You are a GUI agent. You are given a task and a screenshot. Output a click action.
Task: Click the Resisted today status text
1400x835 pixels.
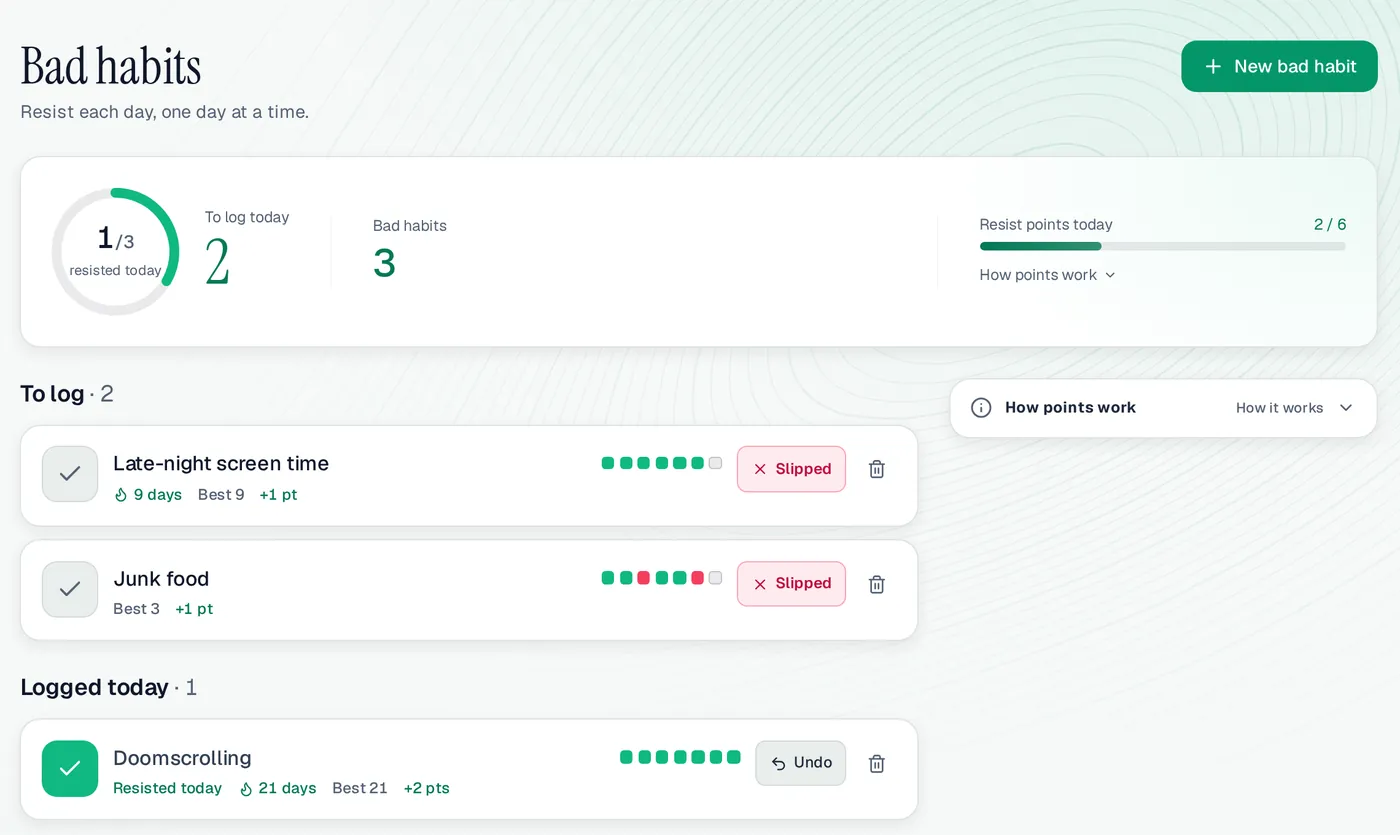click(167, 789)
